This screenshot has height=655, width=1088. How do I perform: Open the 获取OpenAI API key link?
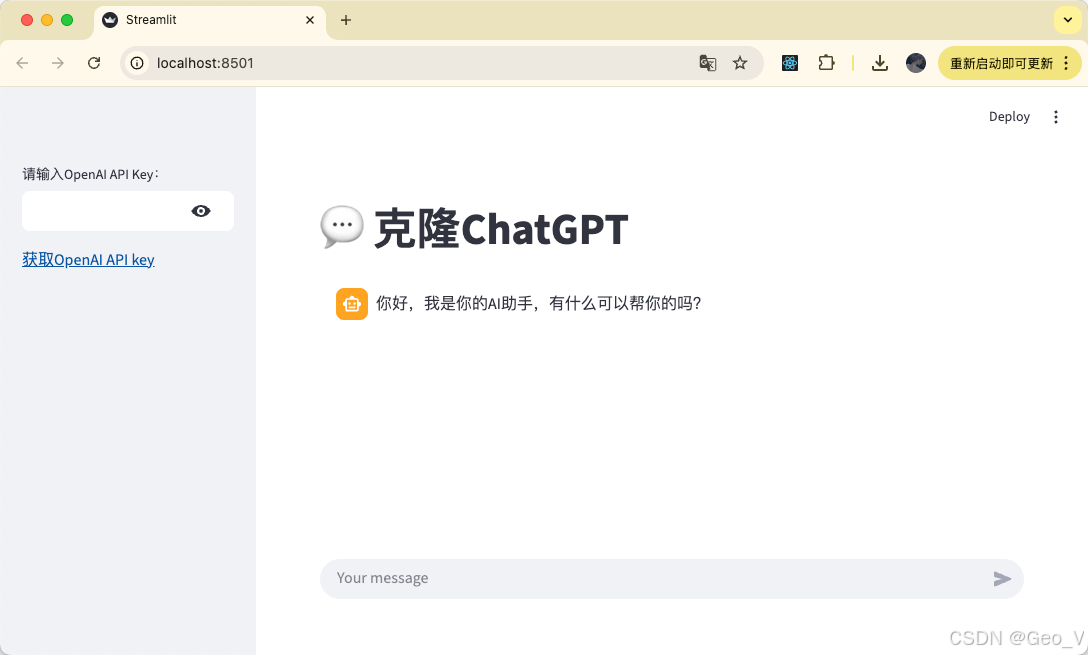88,259
